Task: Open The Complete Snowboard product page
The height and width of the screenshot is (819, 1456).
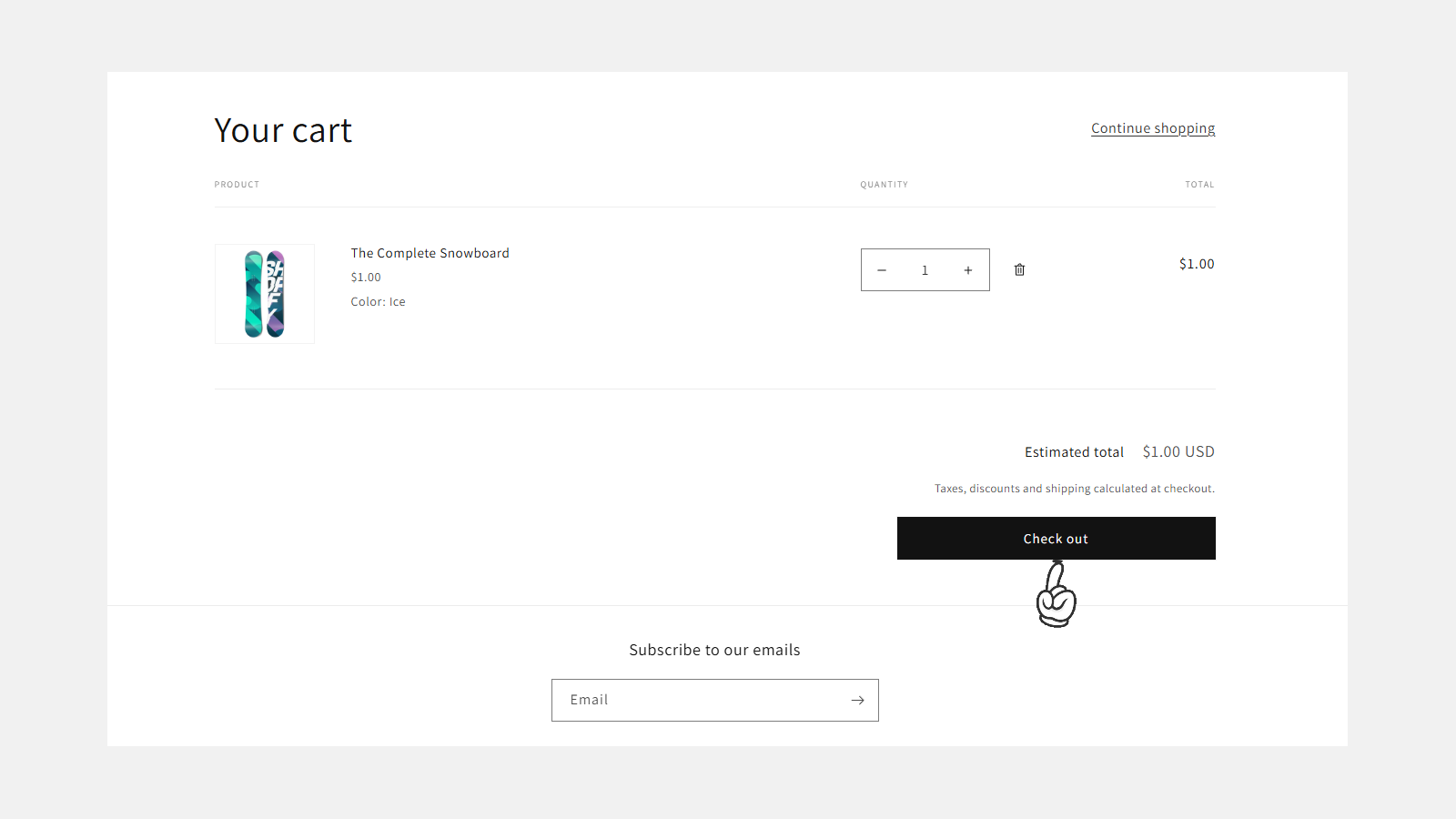Action: [430, 253]
